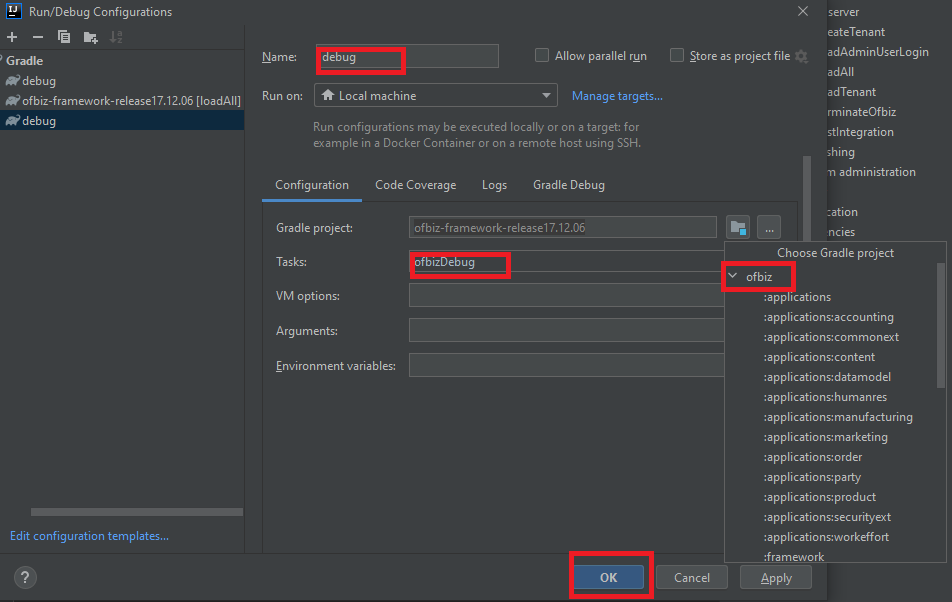Viewport: 952px width, 602px height.
Task: Open the Code Coverage tab
Action: [x=415, y=185]
